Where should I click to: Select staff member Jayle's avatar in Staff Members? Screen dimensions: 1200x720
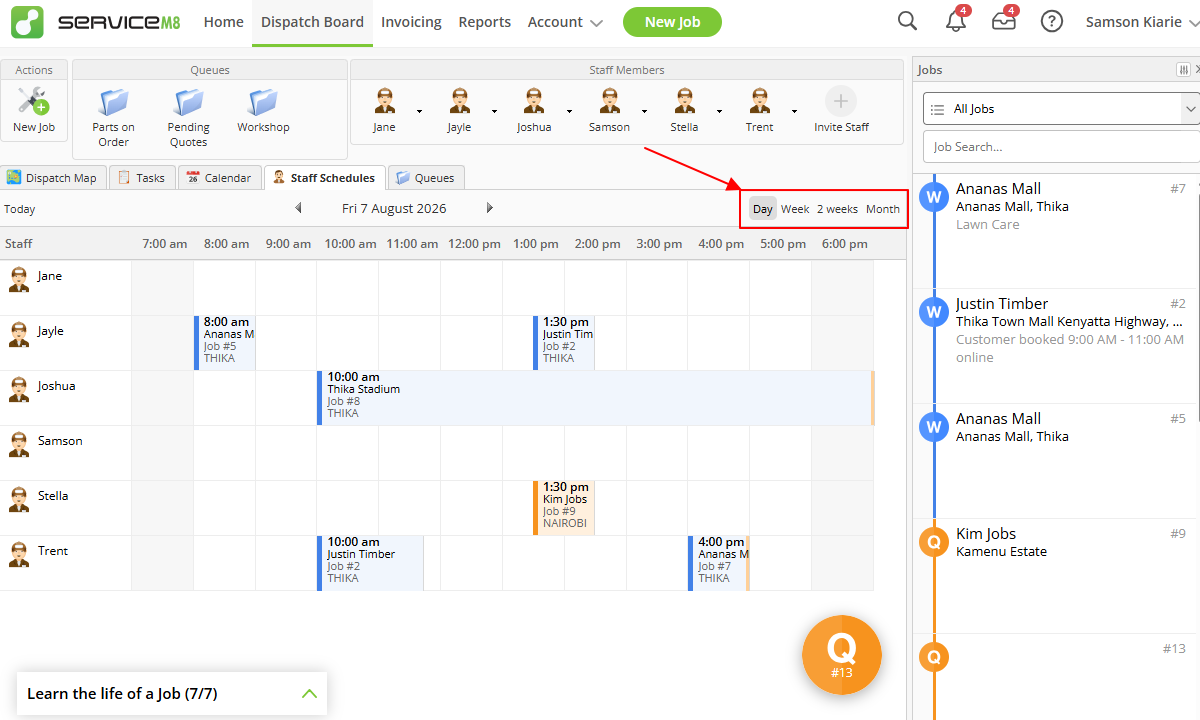click(x=459, y=101)
